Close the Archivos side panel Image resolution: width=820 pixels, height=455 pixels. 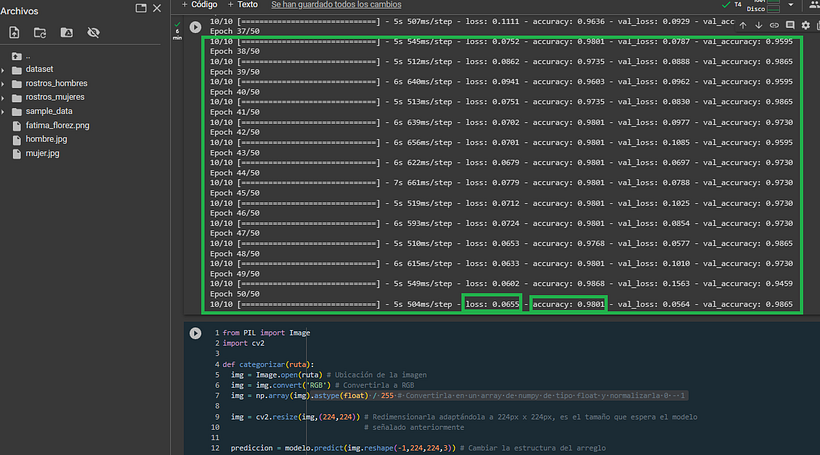tap(157, 8)
